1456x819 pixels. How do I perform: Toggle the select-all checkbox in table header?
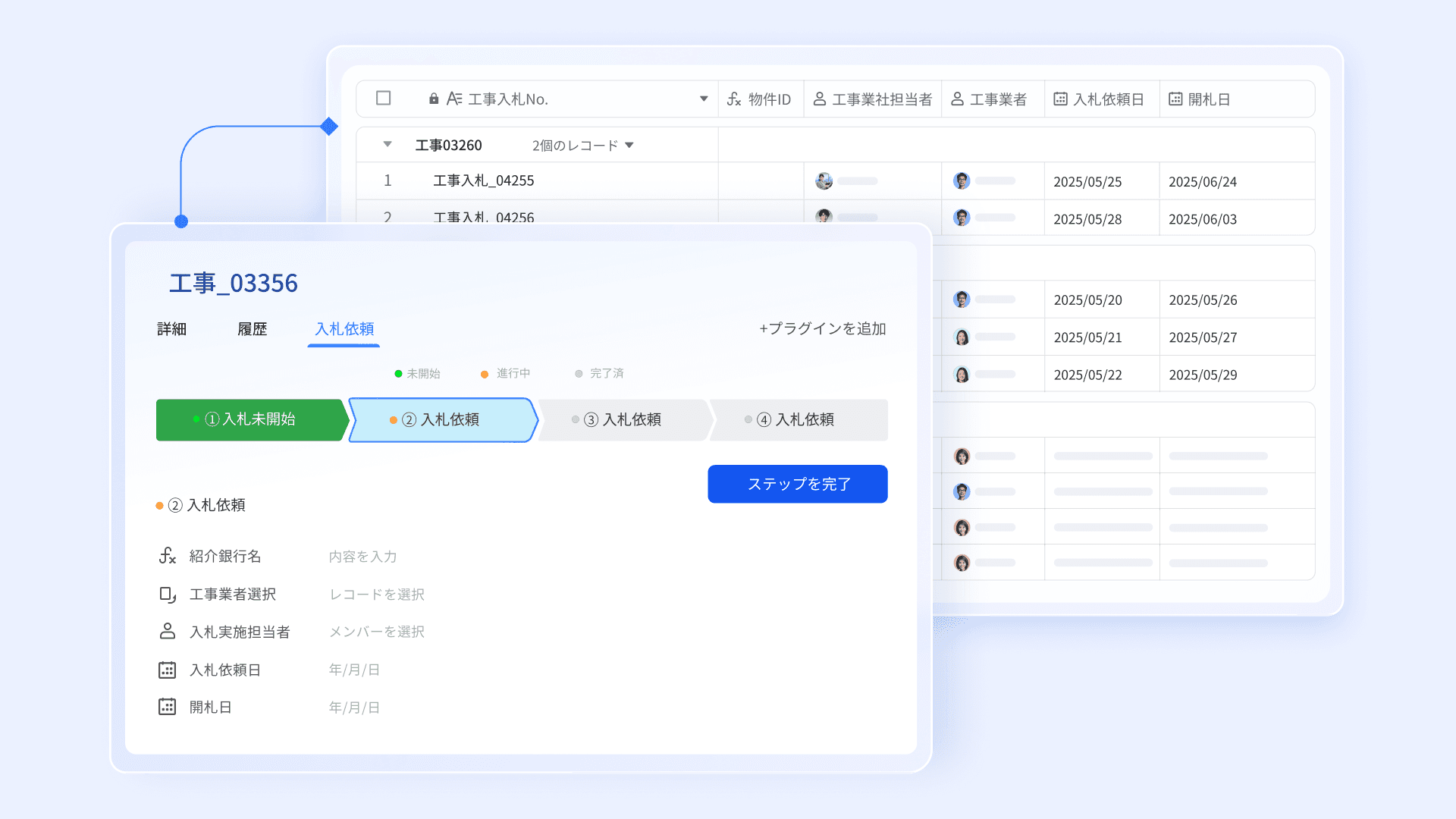(x=383, y=99)
